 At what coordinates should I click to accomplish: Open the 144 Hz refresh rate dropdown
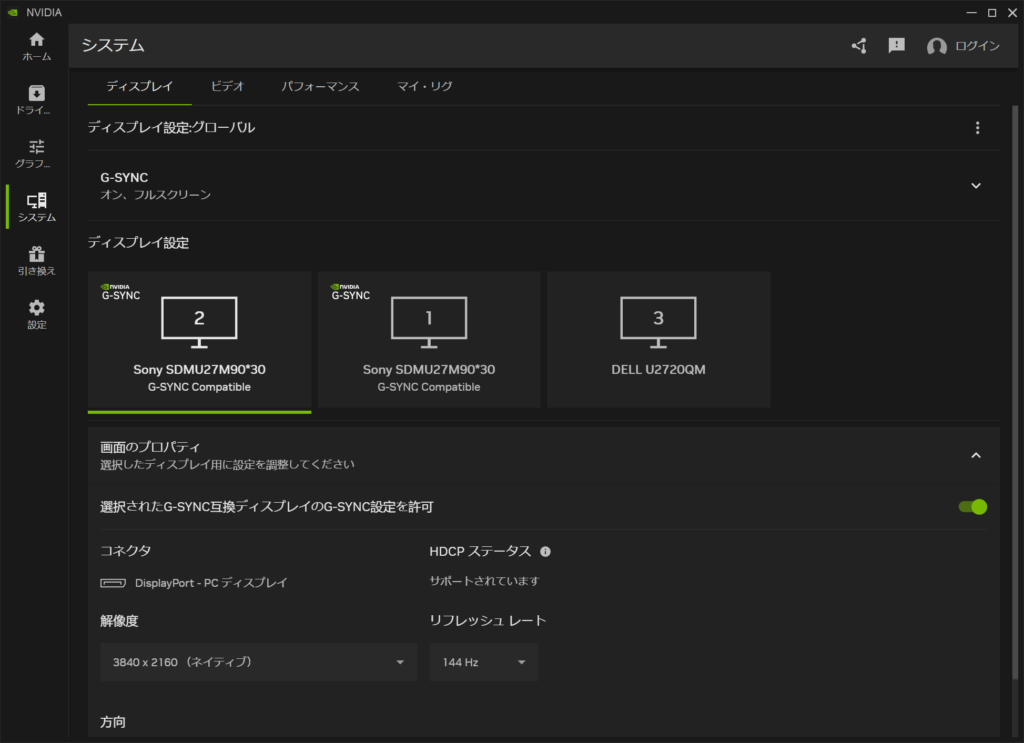click(x=484, y=662)
